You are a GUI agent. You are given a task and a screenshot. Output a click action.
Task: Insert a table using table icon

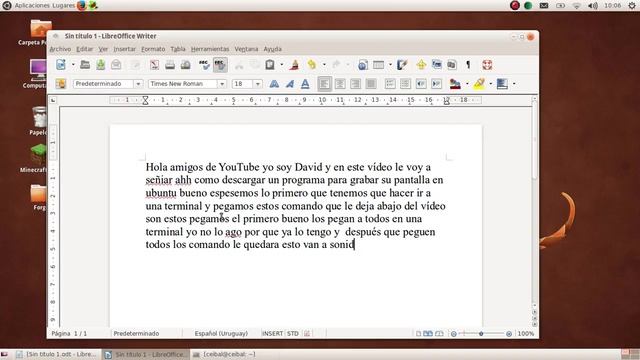378,64
